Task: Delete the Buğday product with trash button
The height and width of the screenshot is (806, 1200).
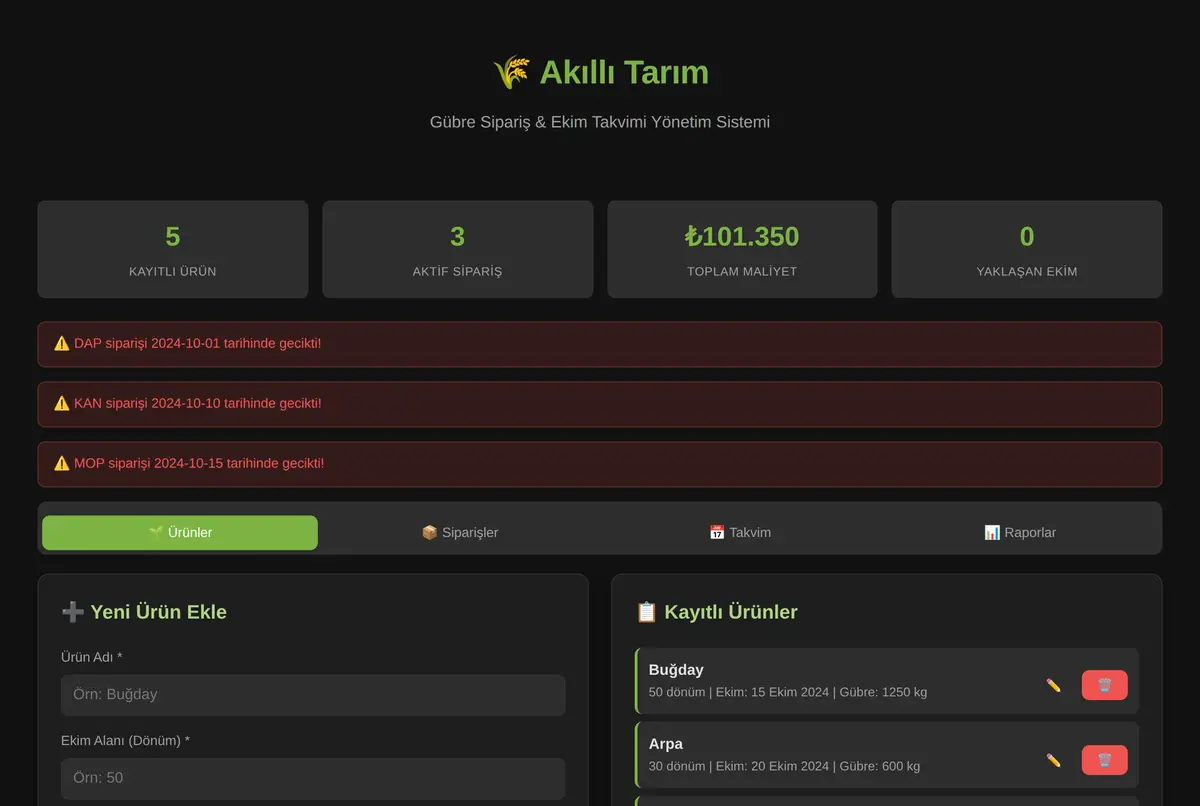Action: [x=1104, y=685]
